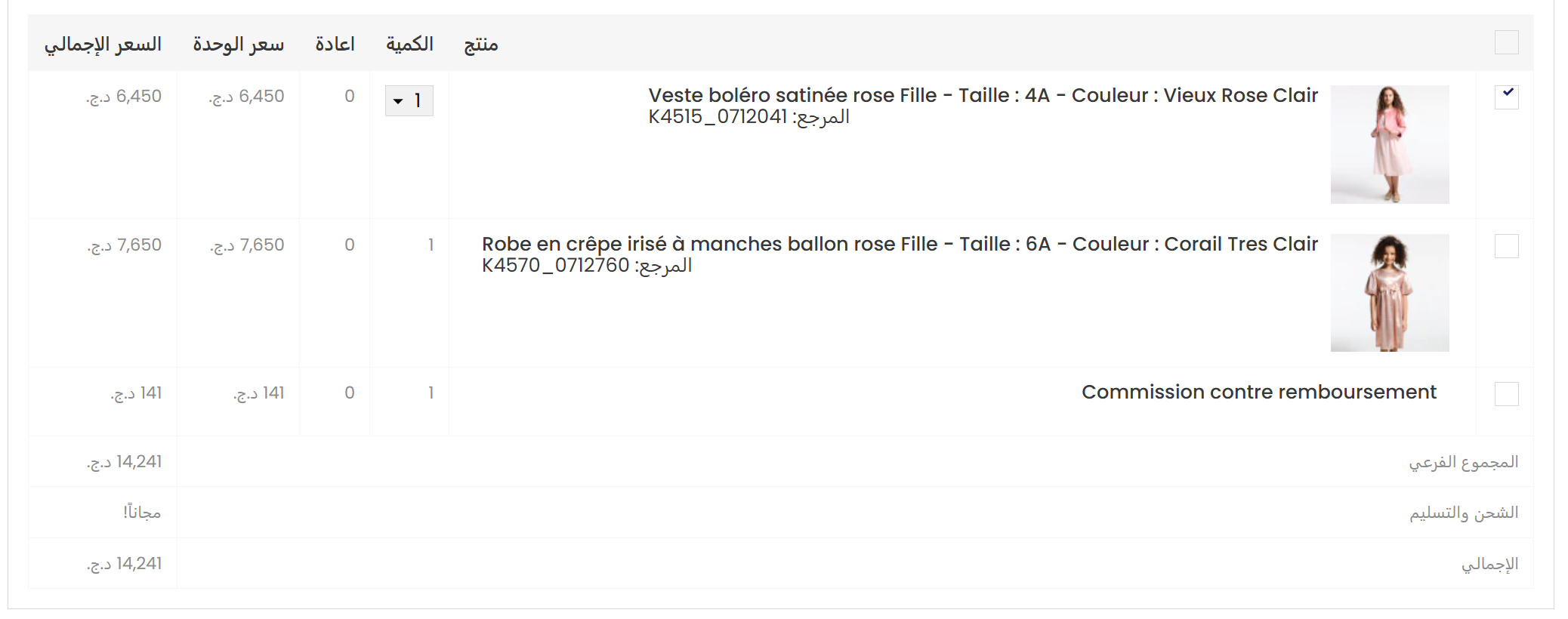
Task: Click the Commission contre remboursement item name
Action: click(1258, 392)
